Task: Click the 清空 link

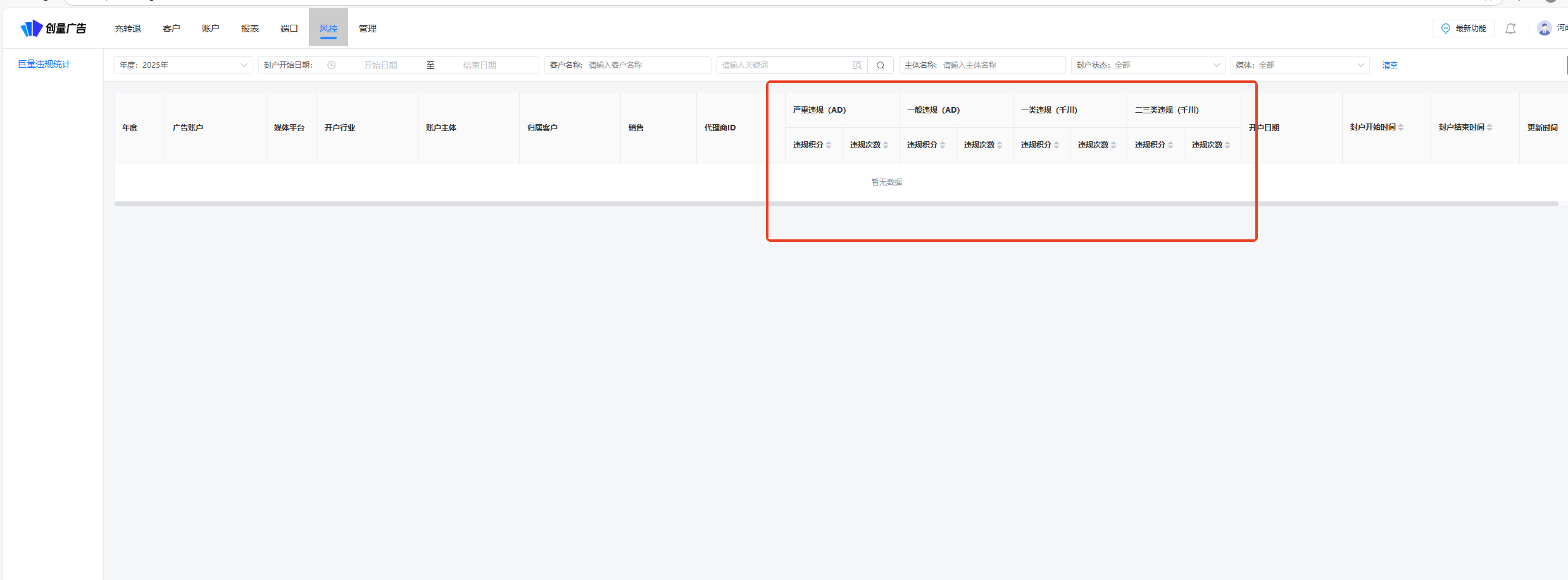Action: coord(1389,65)
